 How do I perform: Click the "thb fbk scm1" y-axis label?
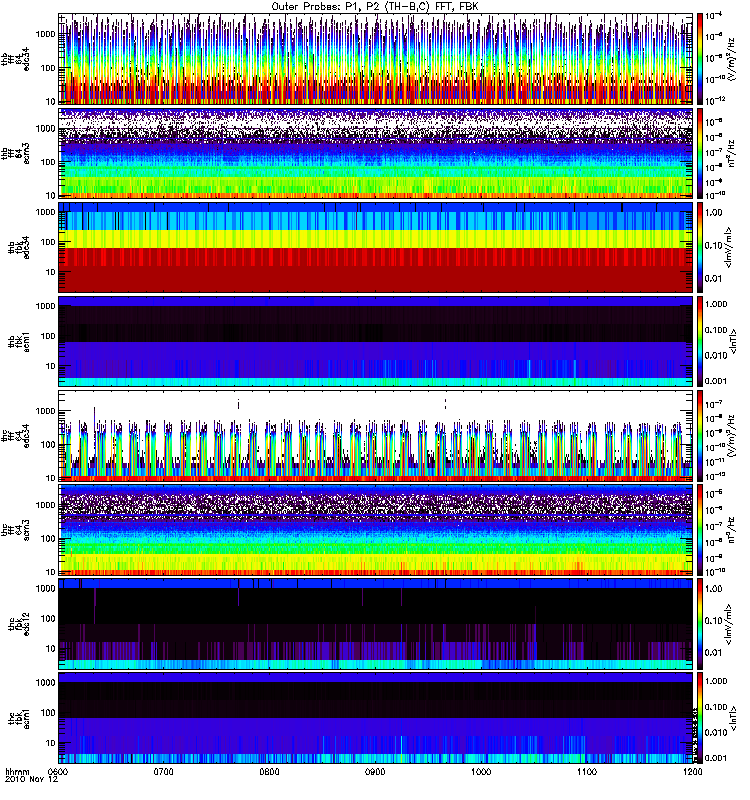(x=19, y=341)
